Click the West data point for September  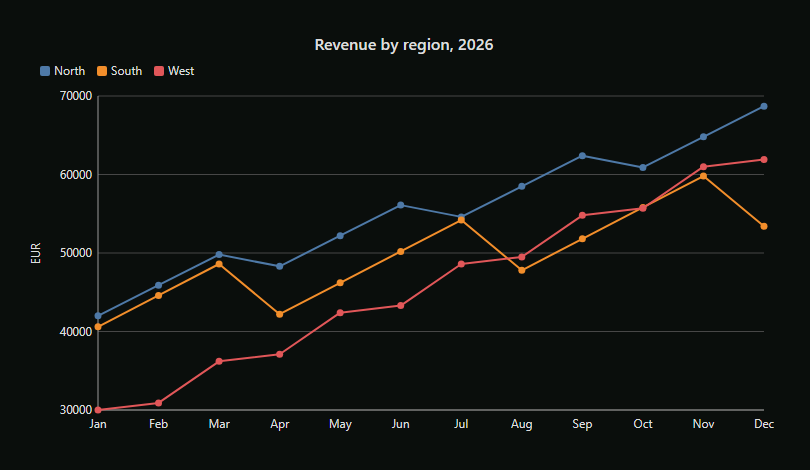582,215
